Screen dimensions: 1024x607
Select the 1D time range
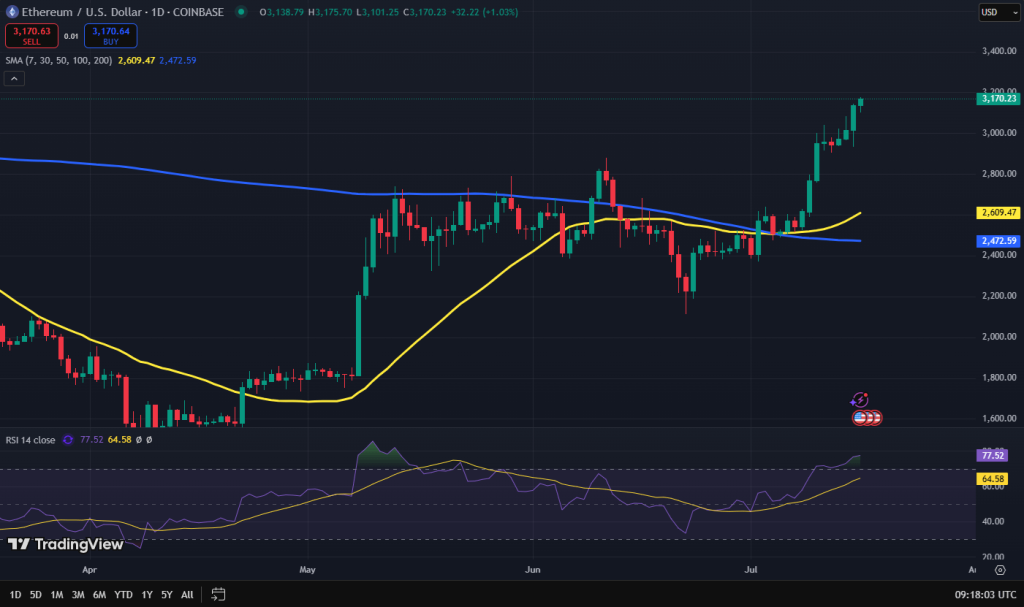pos(15,595)
